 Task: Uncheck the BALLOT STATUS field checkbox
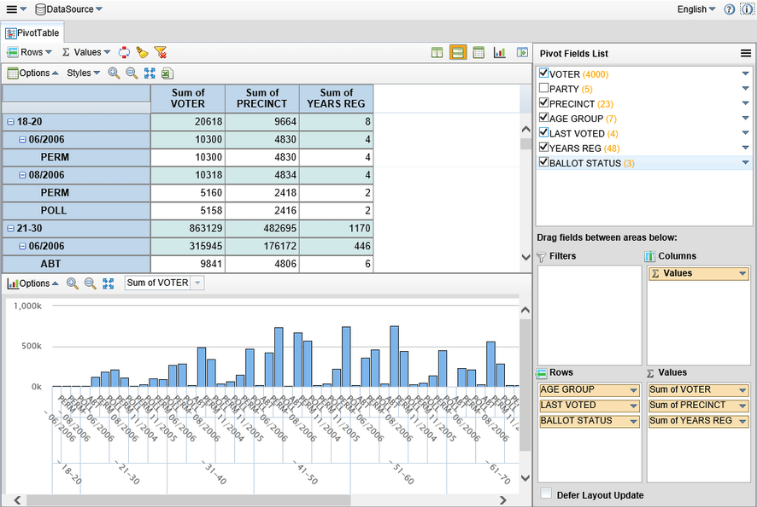543,162
